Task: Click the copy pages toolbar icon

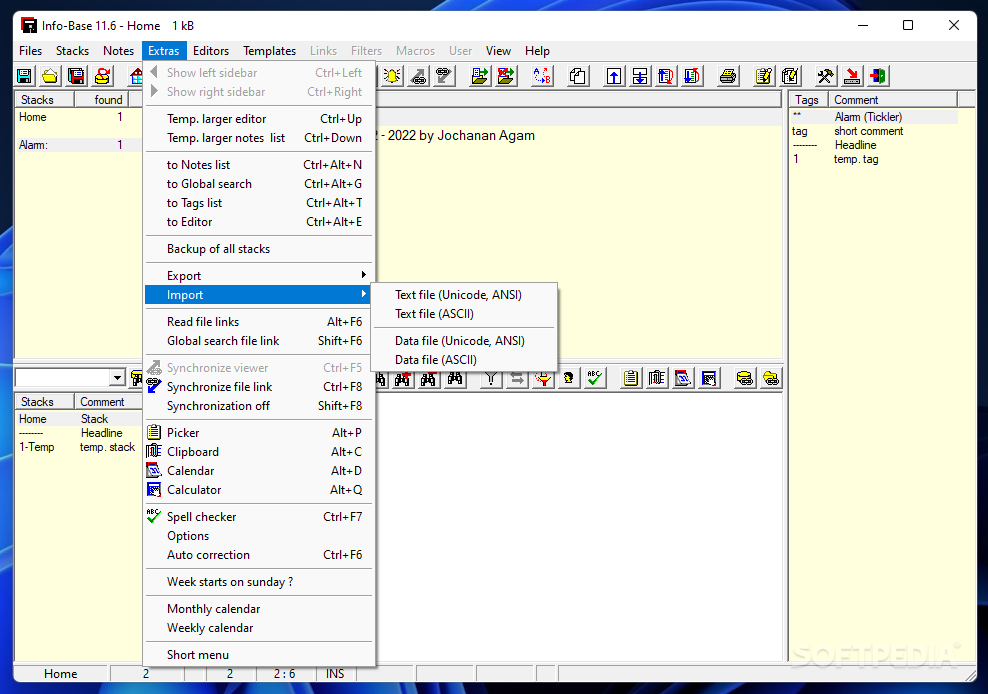Action: point(577,76)
